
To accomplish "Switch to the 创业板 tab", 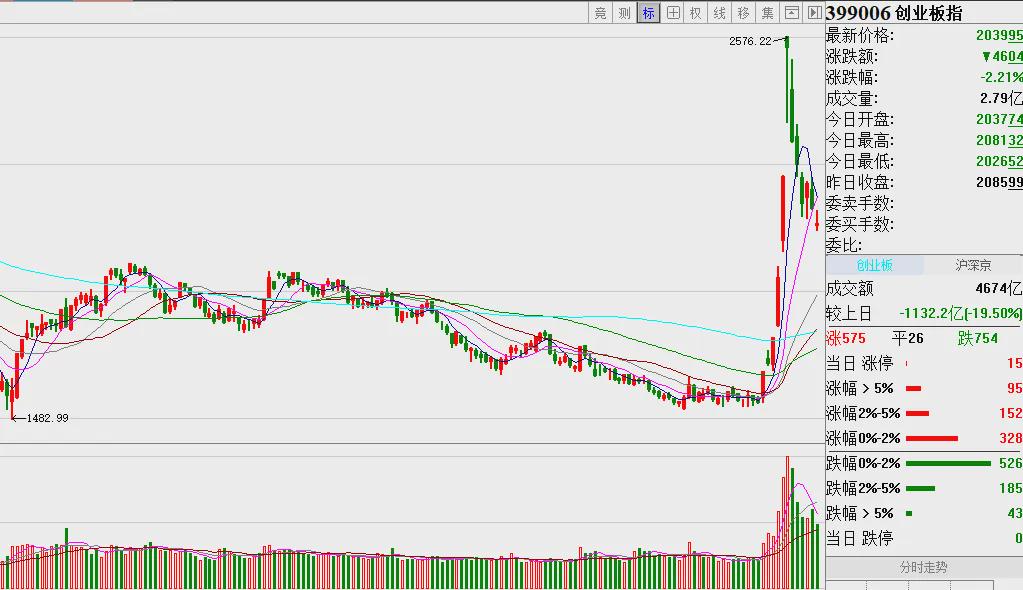I will (874, 265).
